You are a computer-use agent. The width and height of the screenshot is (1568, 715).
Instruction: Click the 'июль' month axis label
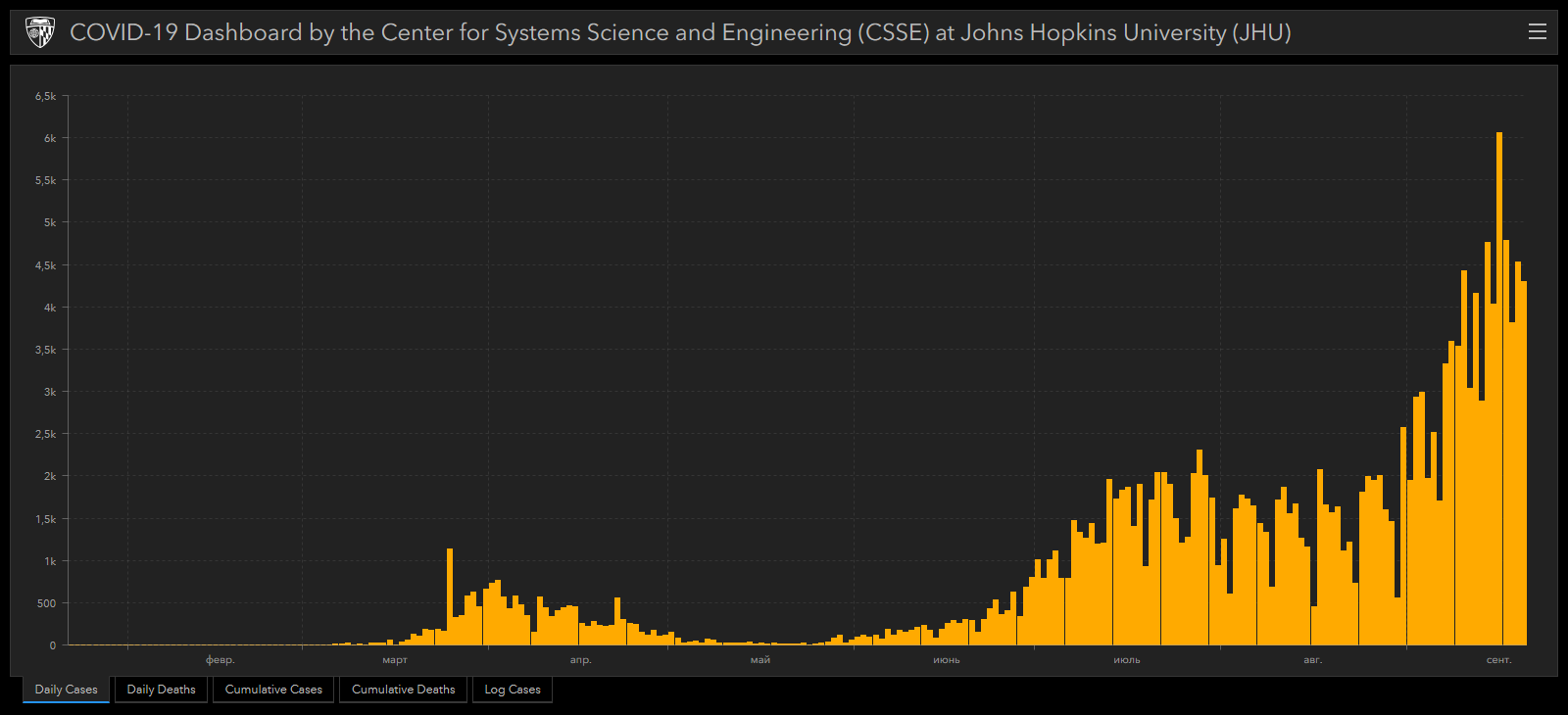click(x=1127, y=660)
